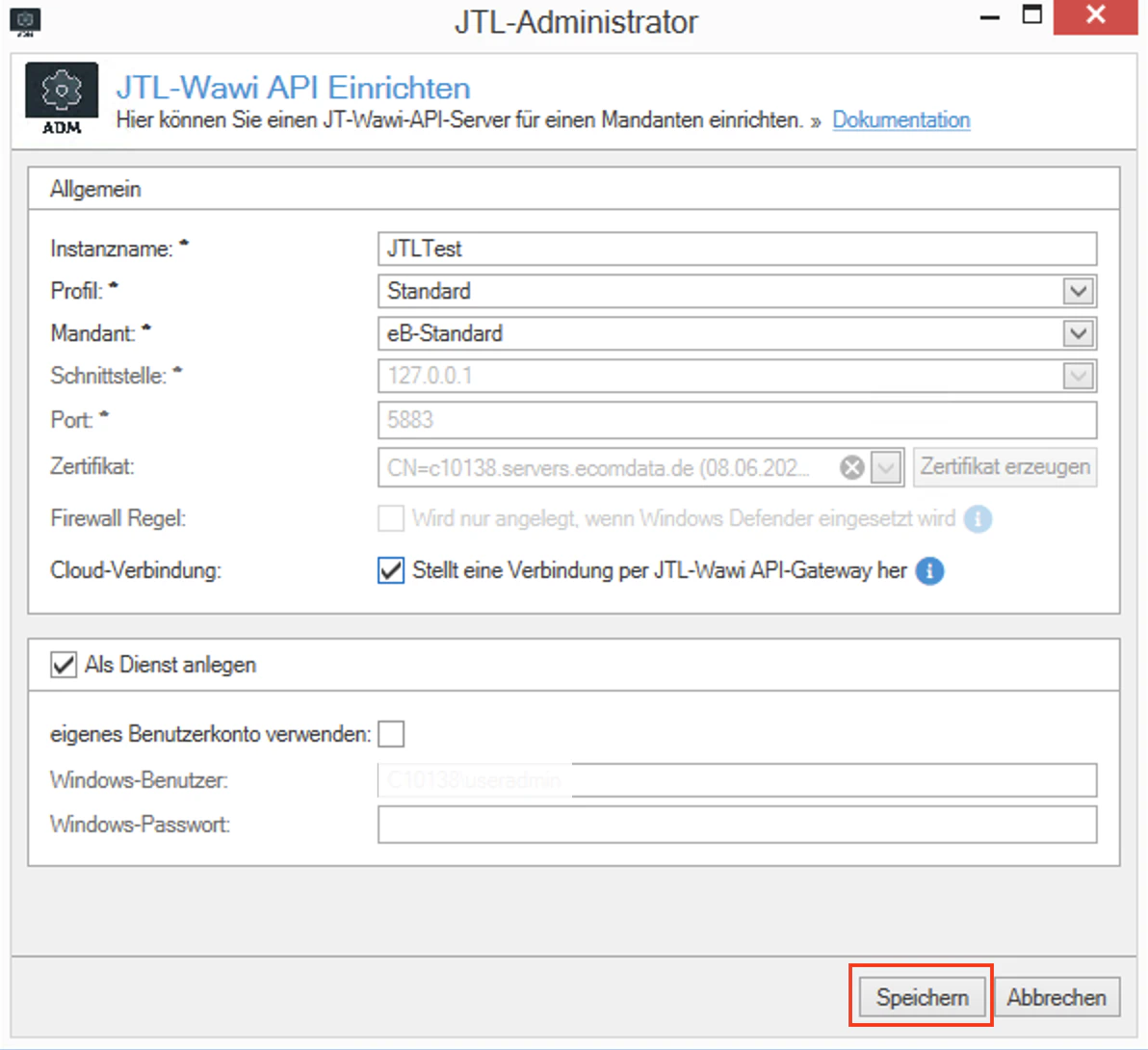Show info for Firewall Regel
1148x1050 pixels.
978,519
